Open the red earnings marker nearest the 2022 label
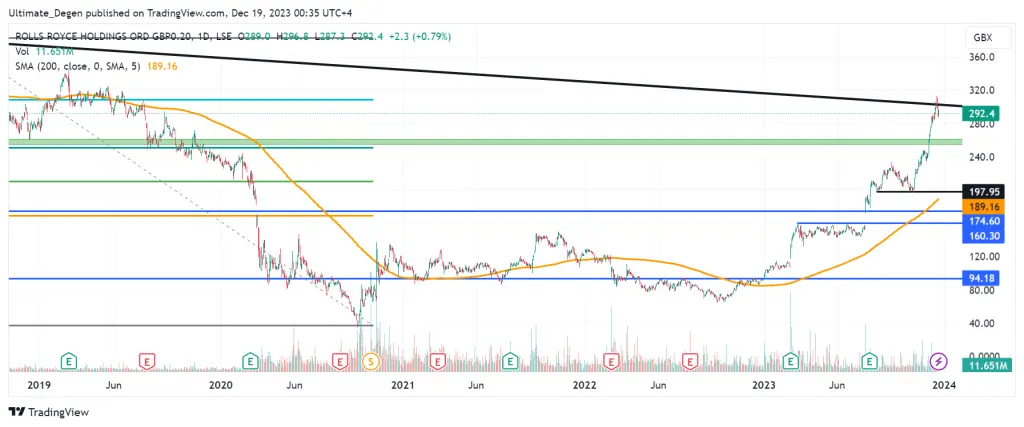 pos(611,360)
